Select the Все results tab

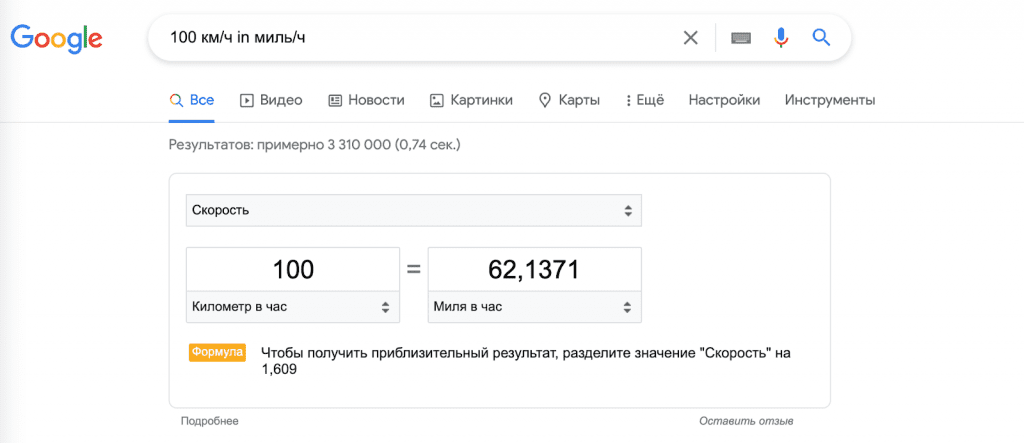coord(192,100)
